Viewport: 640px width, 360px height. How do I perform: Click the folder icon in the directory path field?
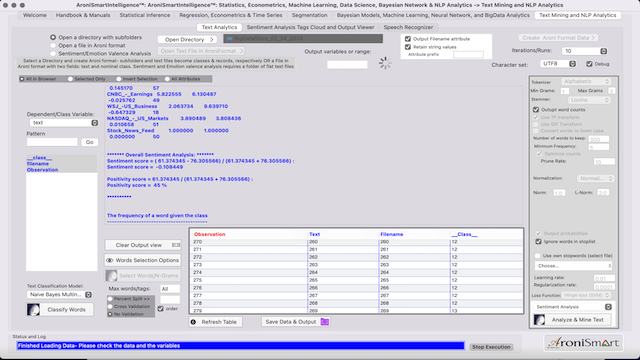(x=229, y=39)
